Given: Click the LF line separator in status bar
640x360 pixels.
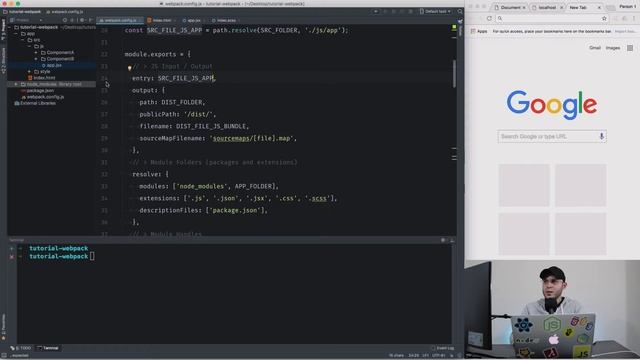Looking at the screenshot, I should 425,356.
